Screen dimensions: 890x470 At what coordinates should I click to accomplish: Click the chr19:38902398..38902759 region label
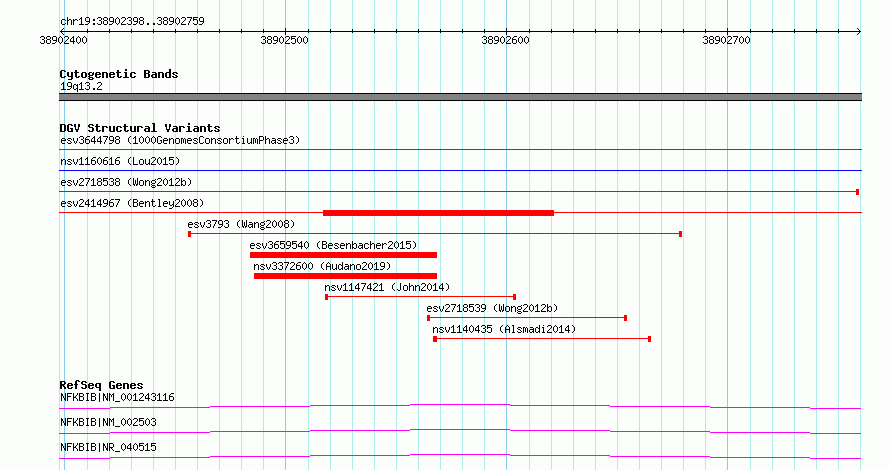[132, 21]
